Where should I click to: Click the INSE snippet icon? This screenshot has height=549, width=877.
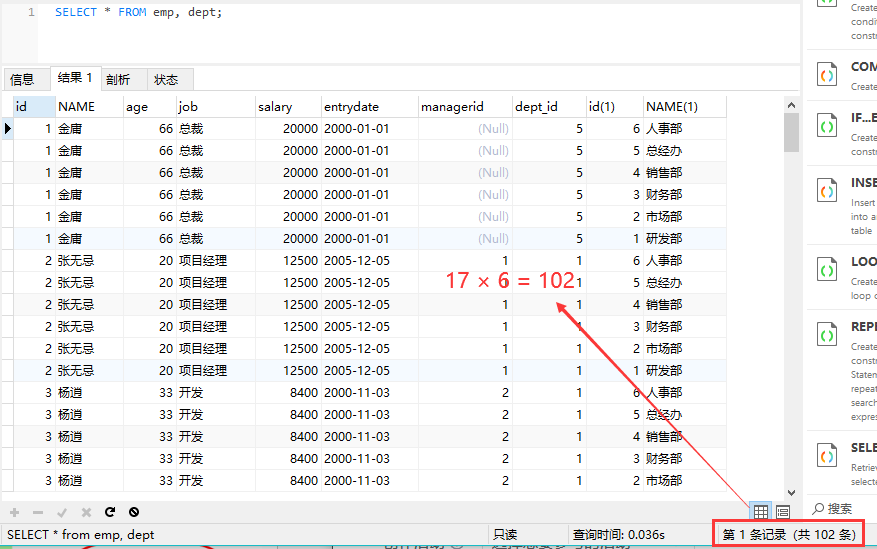pyautogui.click(x=827, y=190)
